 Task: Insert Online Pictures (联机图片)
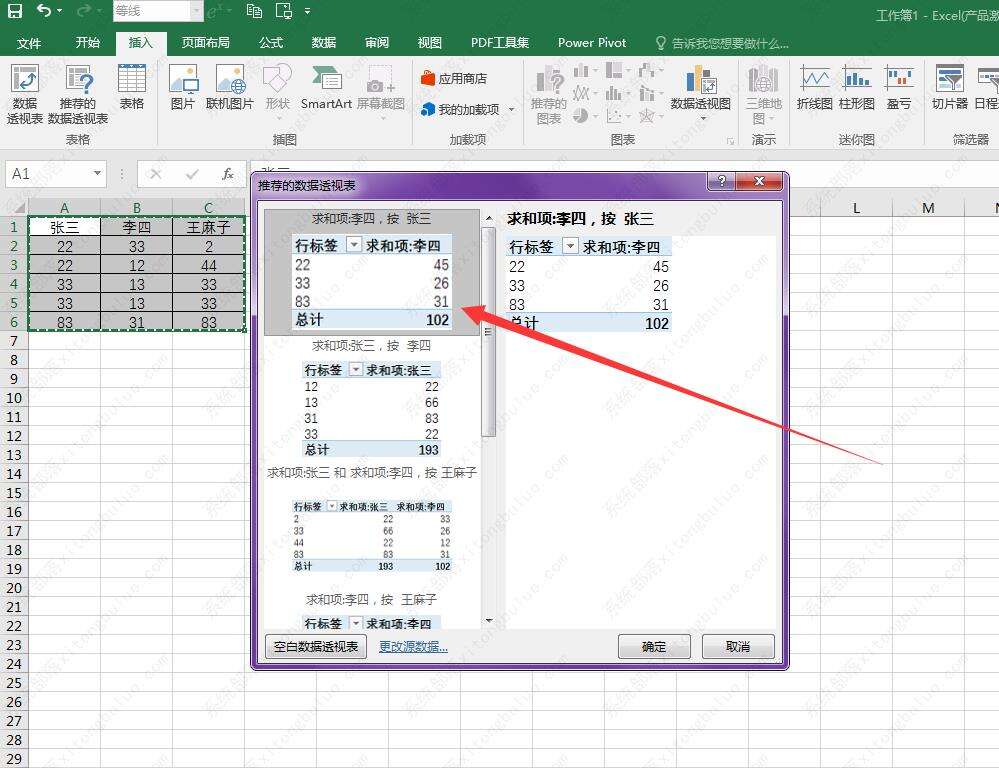point(229,88)
